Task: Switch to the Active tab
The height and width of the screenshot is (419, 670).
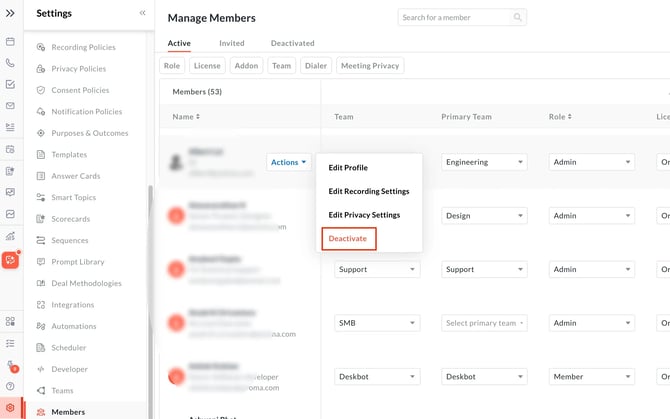Action: [x=179, y=43]
